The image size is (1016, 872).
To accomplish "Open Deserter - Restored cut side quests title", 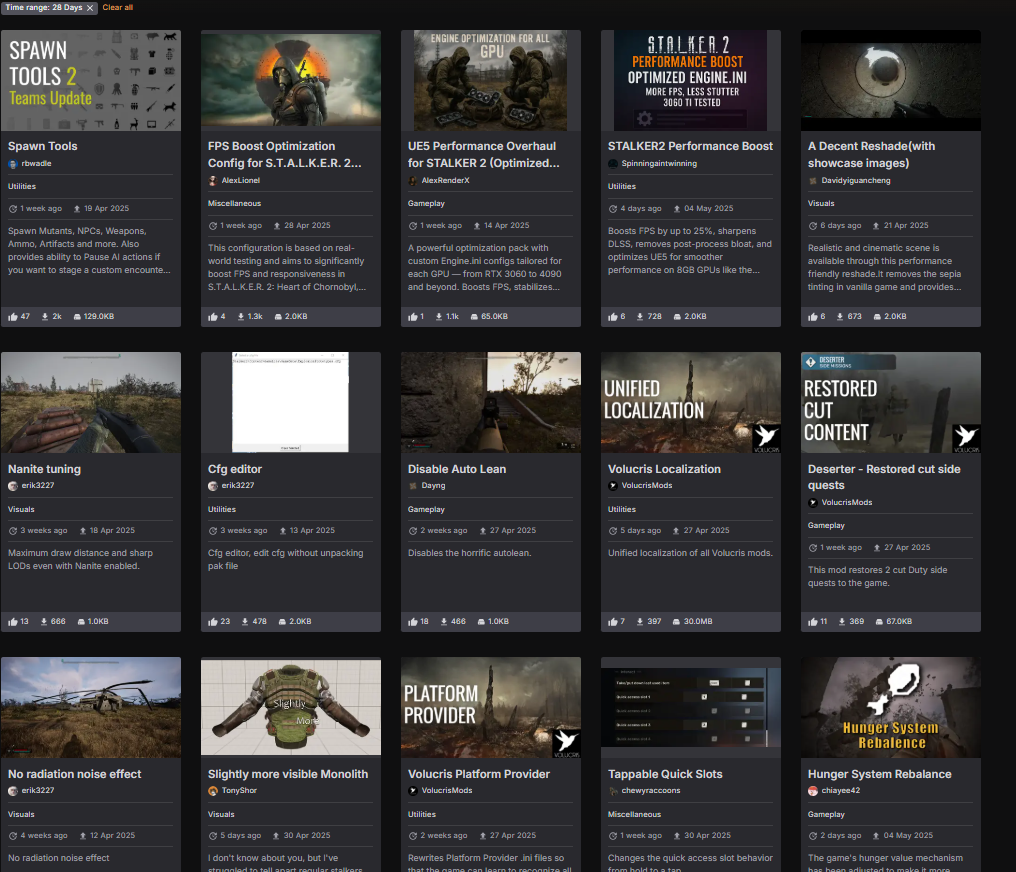I will coord(884,477).
